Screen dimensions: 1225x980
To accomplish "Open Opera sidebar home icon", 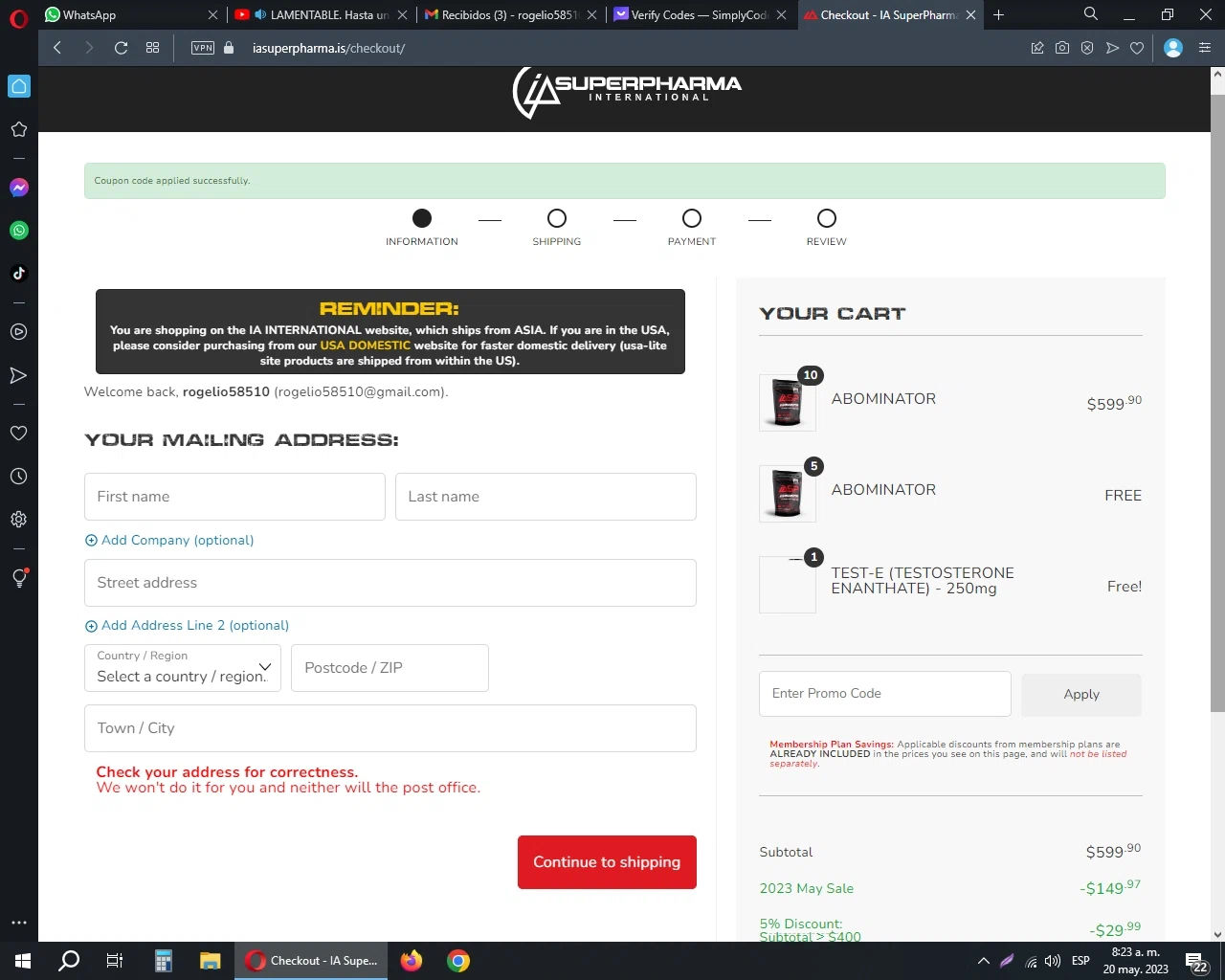I will point(19,86).
